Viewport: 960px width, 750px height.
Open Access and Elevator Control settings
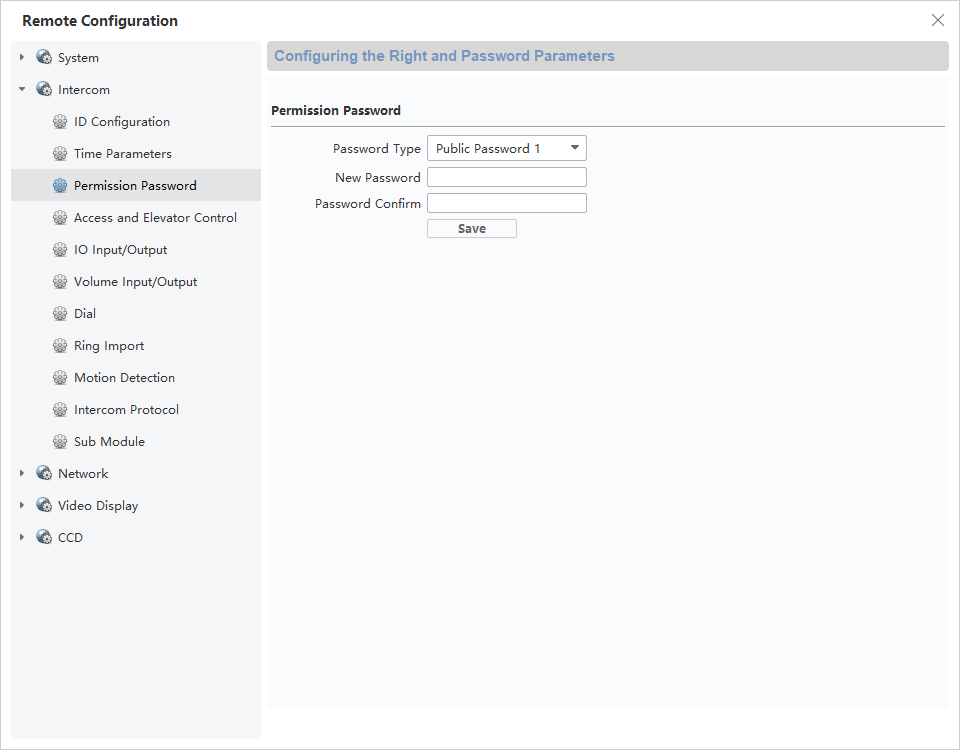click(x=155, y=218)
